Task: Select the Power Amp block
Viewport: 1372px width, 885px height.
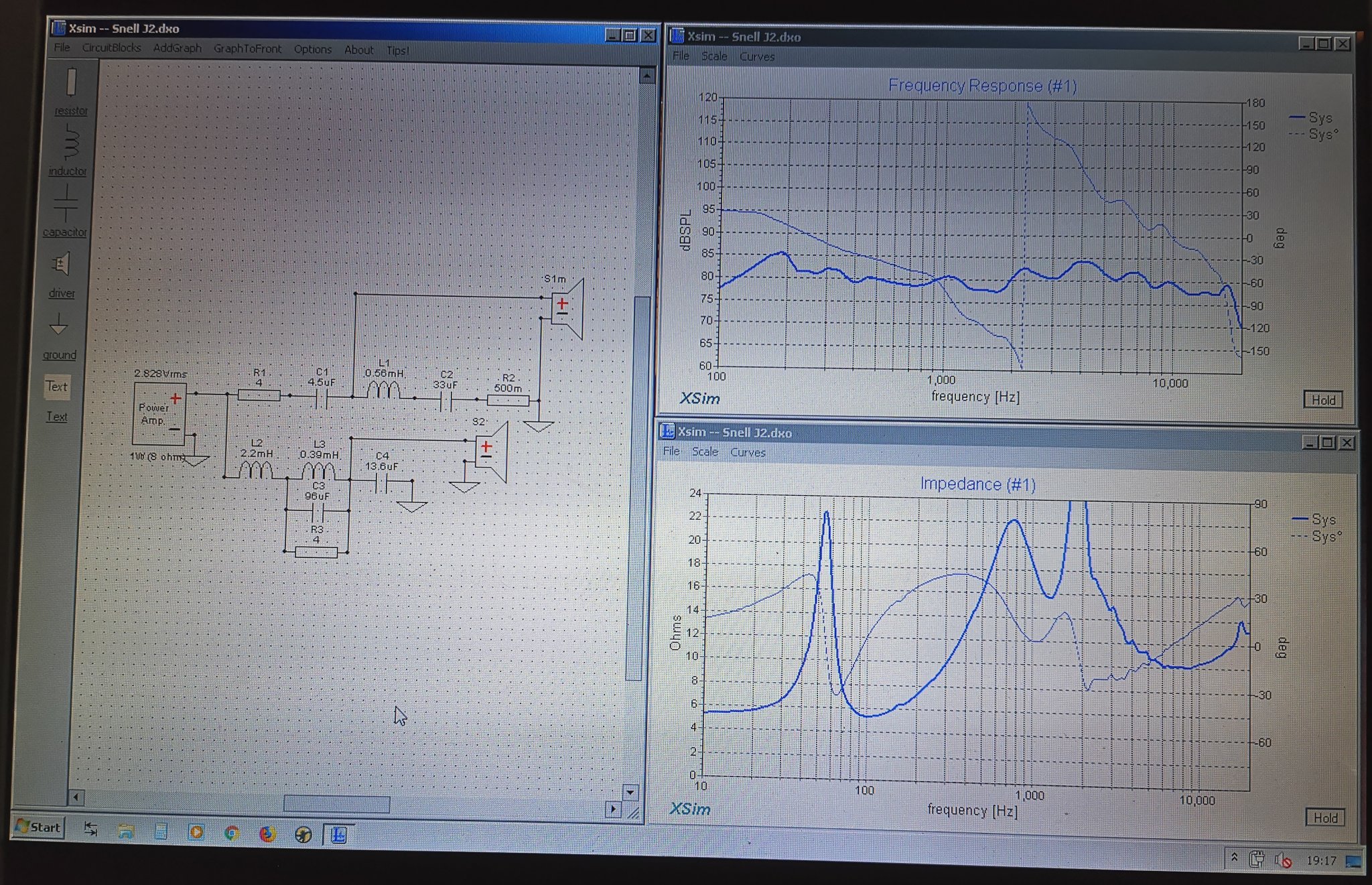Action: click(x=159, y=414)
